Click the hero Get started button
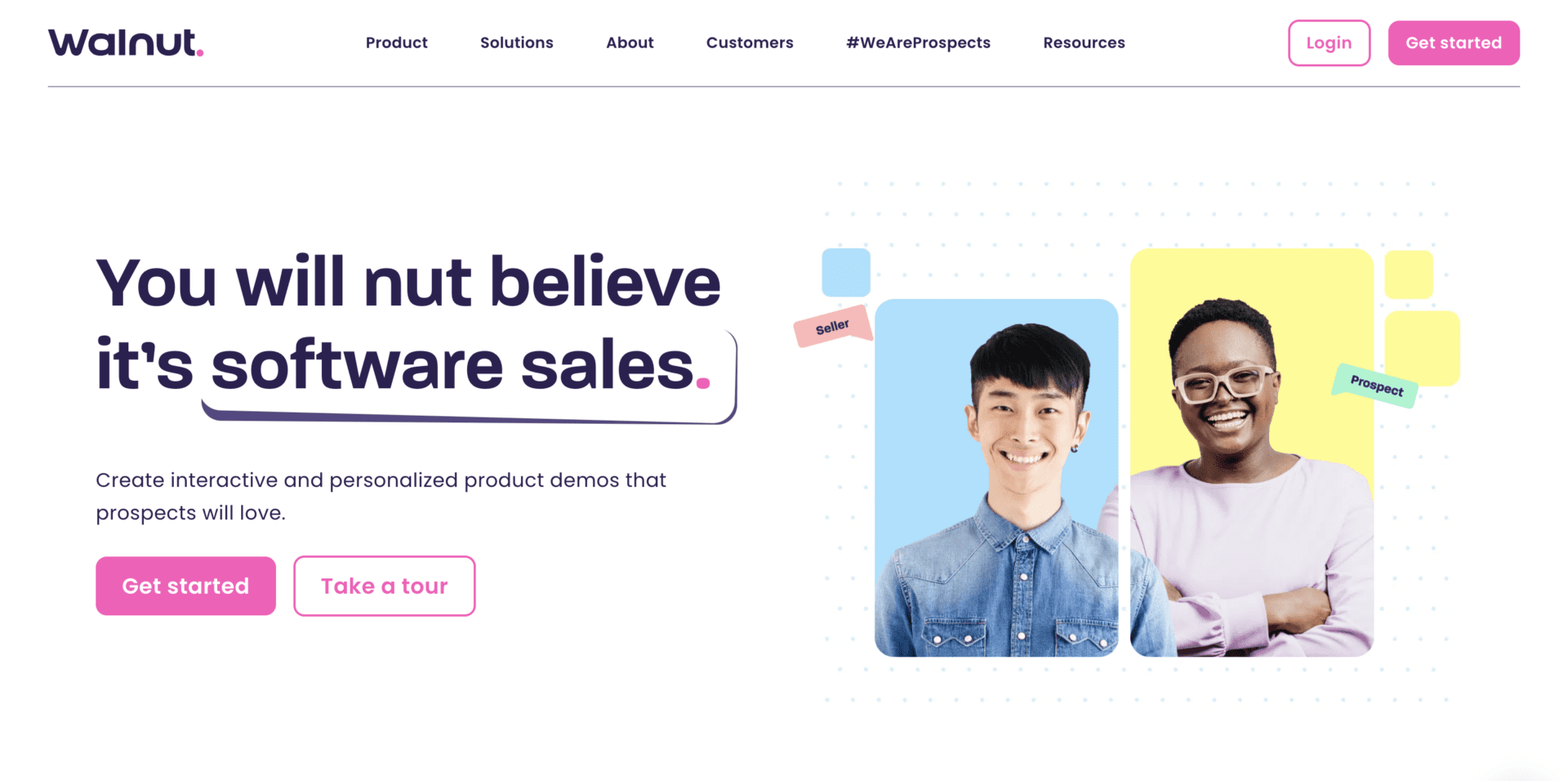Screen dimensions: 1568x781 [185, 586]
